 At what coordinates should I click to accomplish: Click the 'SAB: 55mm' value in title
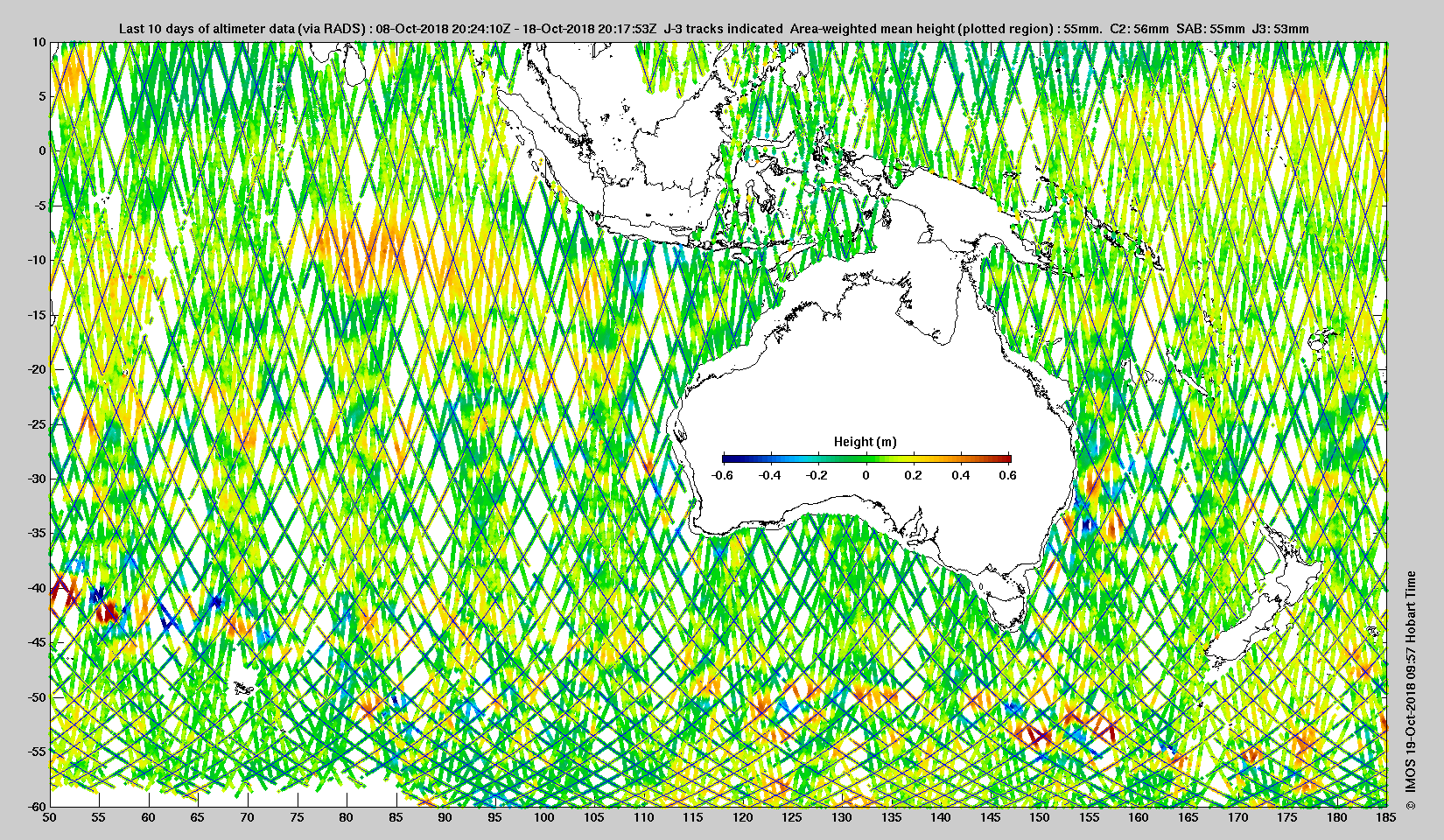1210,29
